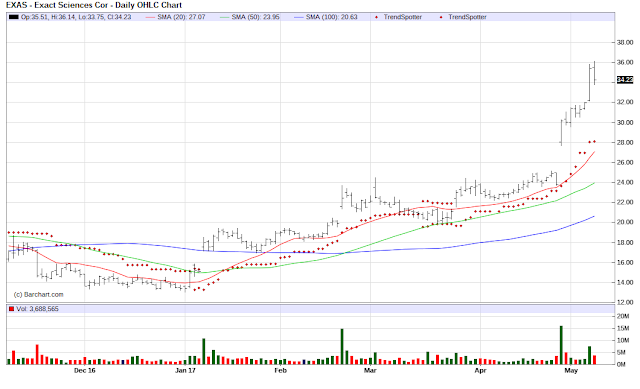This screenshot has height=389, width=640.
Task: Click the 38.00 price axis label
Action: point(625,42)
